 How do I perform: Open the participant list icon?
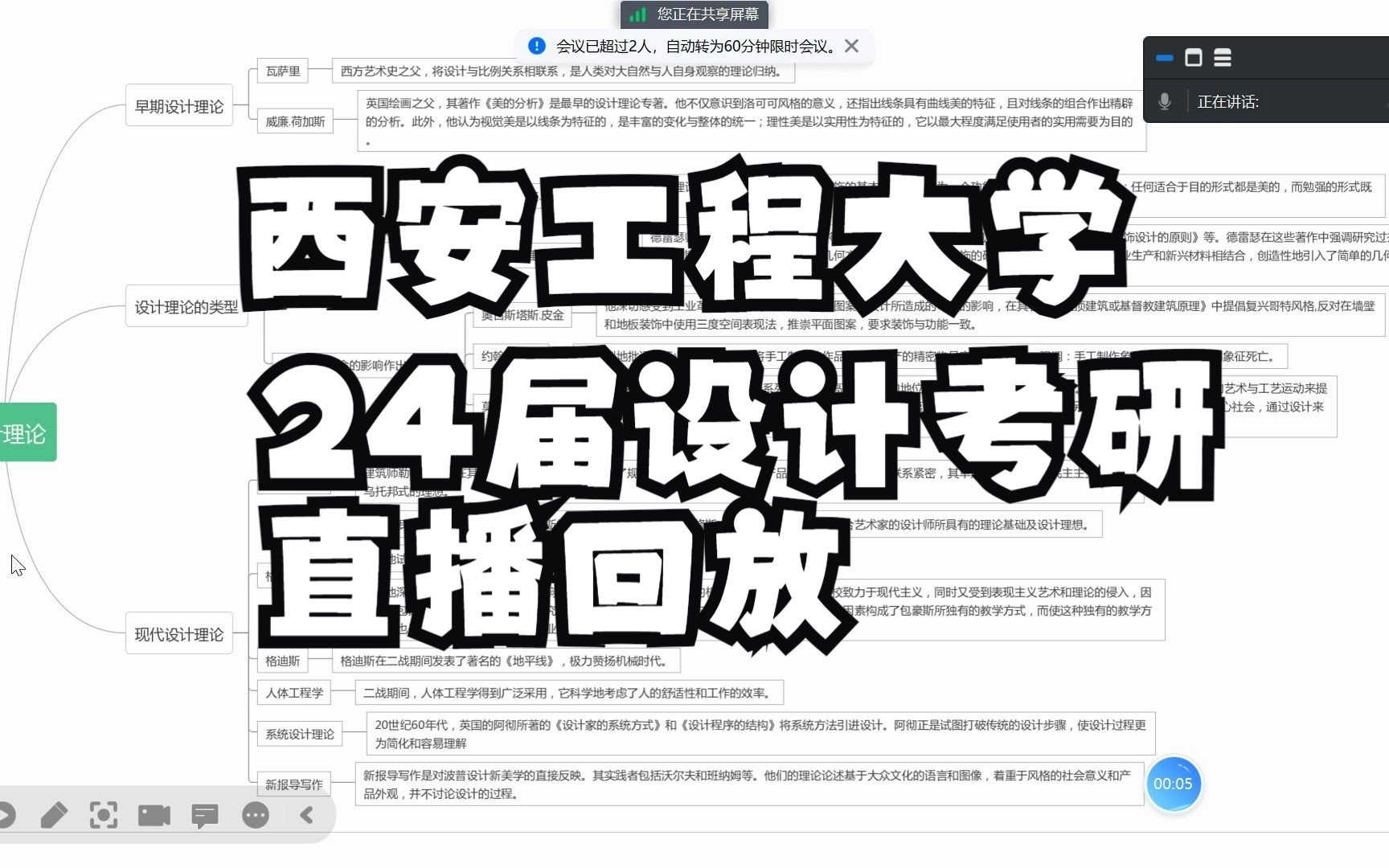click(x=1222, y=58)
